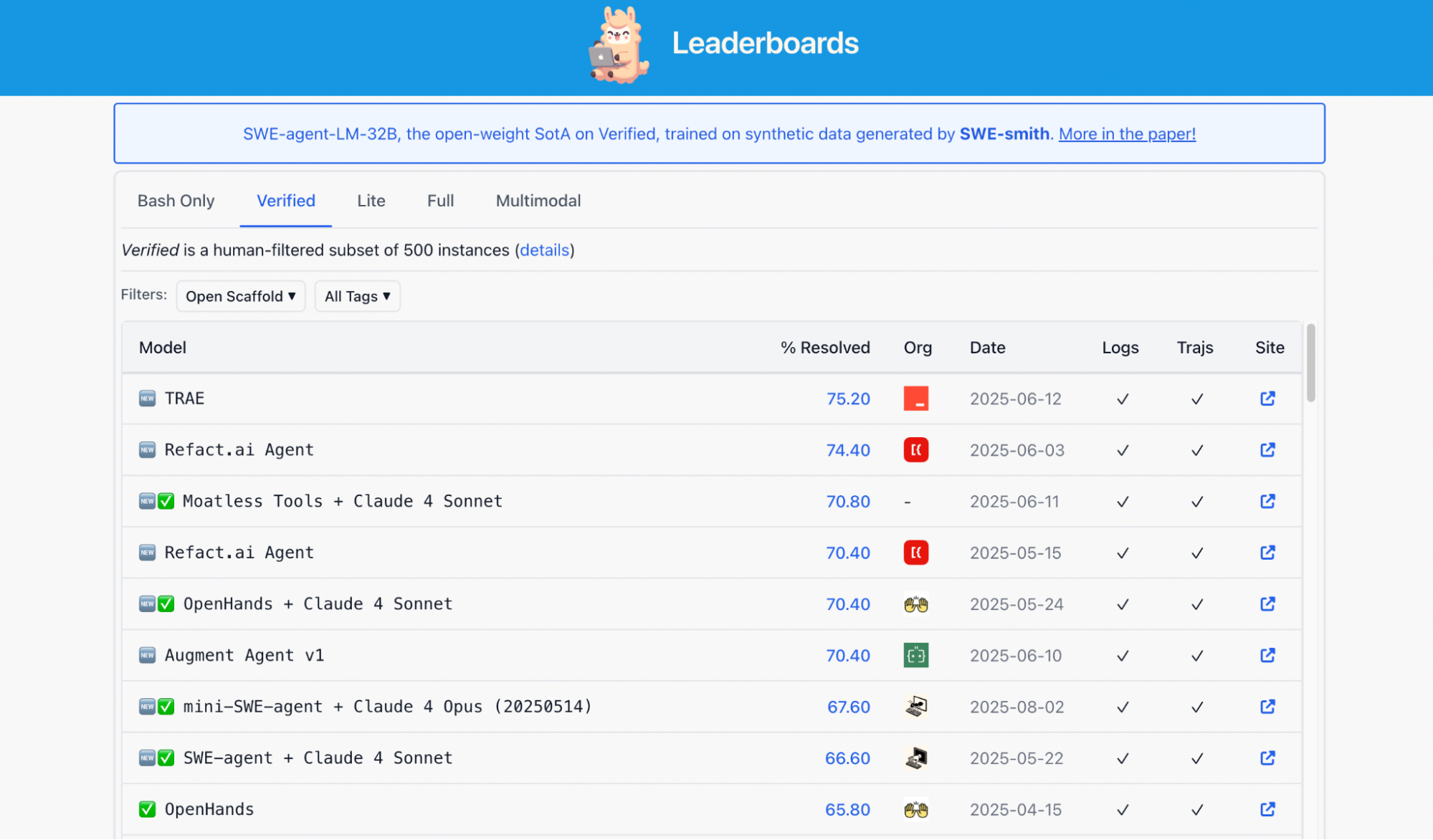Click the Leaderboards page title
This screenshot has width=1433, height=840.
pos(765,43)
